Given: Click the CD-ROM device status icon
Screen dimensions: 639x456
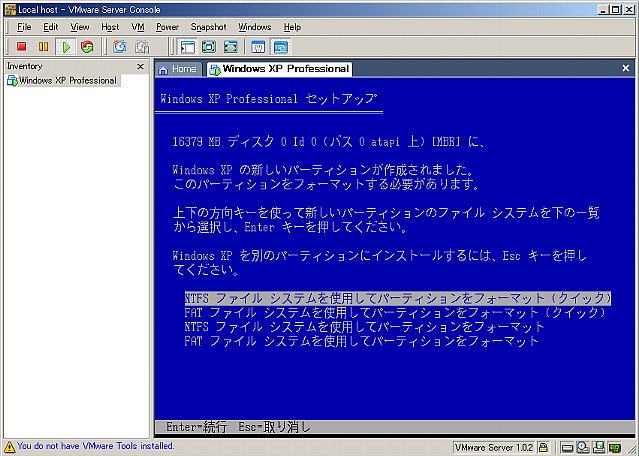Looking at the screenshot, I should [584, 447].
